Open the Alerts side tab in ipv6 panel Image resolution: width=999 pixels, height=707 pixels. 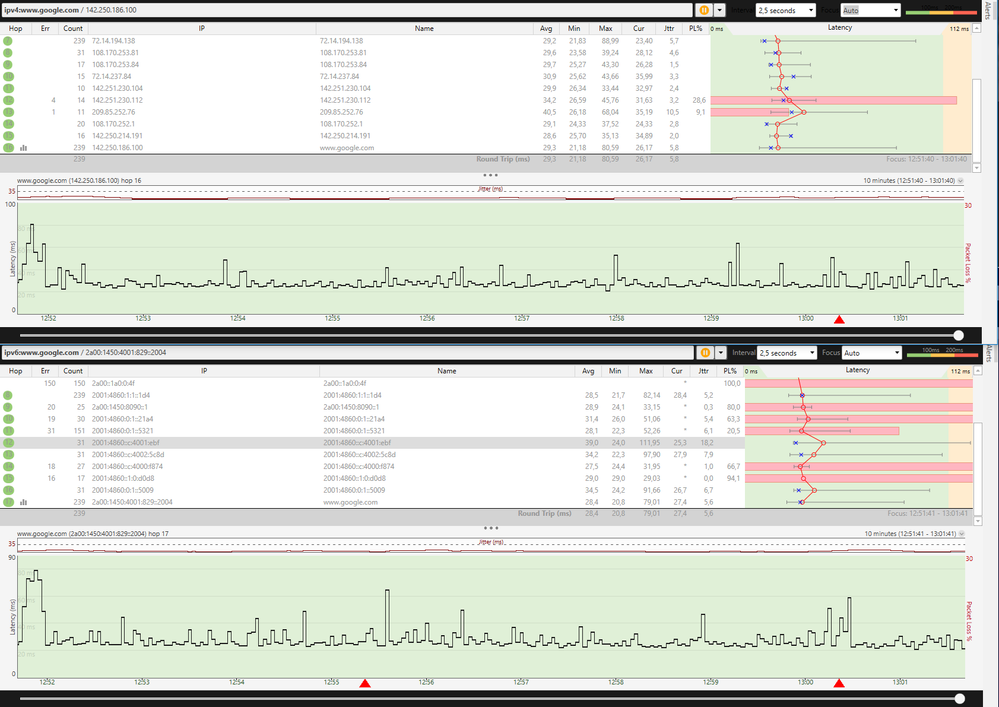(989, 353)
